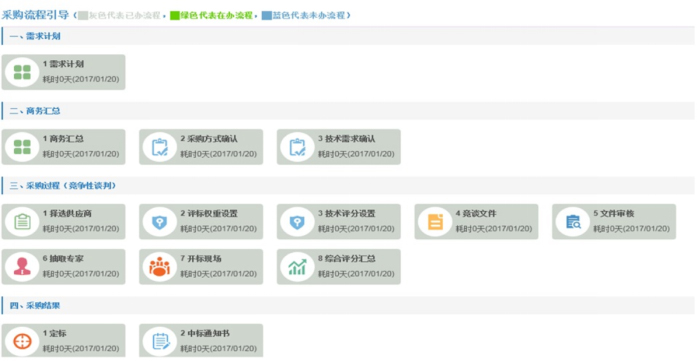Click the blue shield icon for 技术评分设置
698x363 pixels.
297,222
